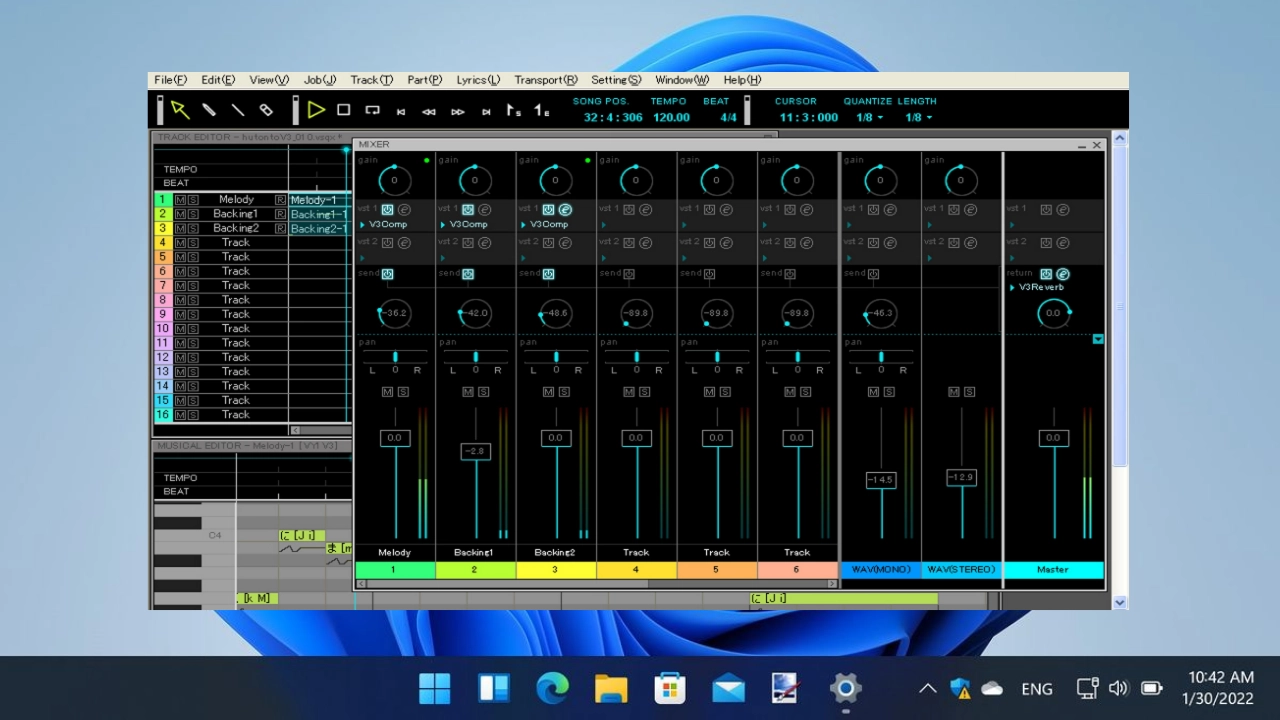Enable send on mixer channel 4
The width and height of the screenshot is (1280, 720).
click(x=629, y=274)
